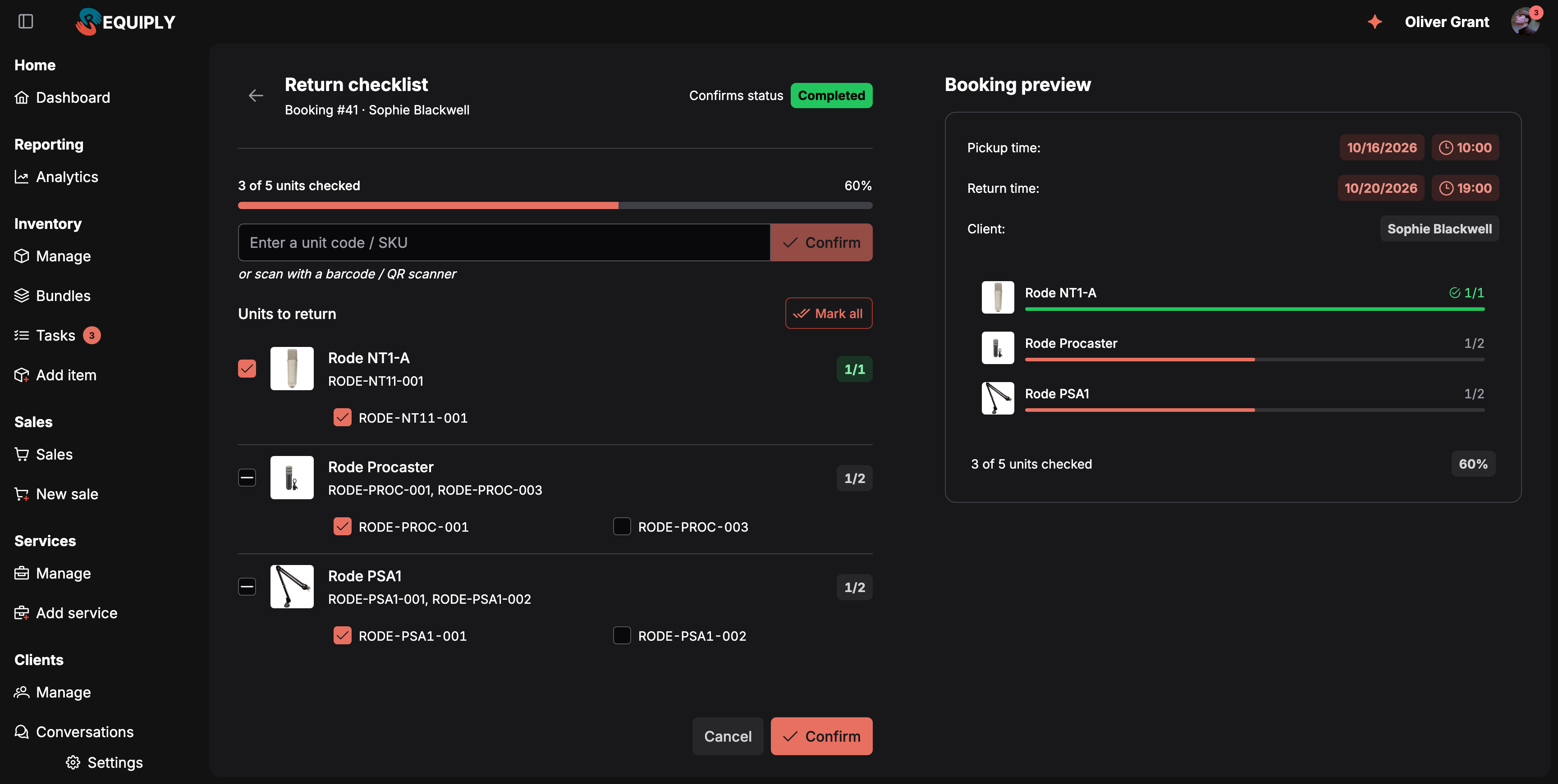Open Inventory Manage in the sidebar
This screenshot has height=784, width=1558.
point(53,255)
